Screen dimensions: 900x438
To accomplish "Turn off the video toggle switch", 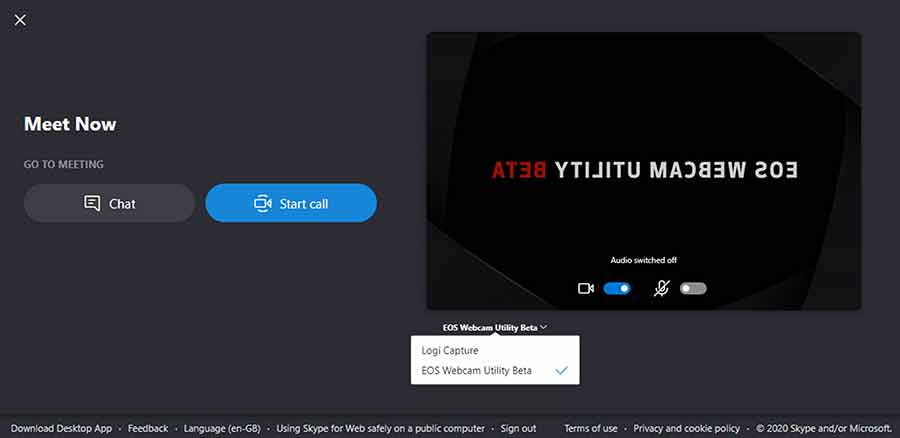I will coord(617,289).
